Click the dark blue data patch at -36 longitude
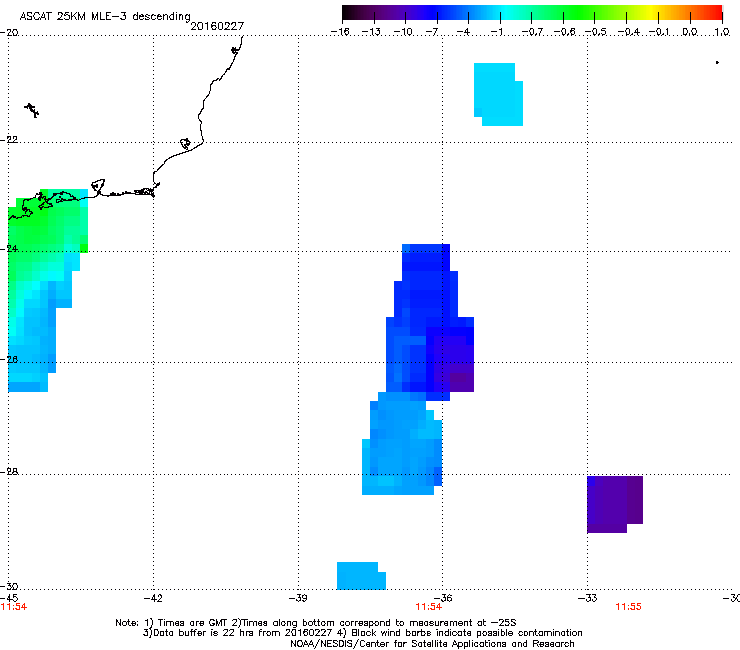 coord(429,321)
